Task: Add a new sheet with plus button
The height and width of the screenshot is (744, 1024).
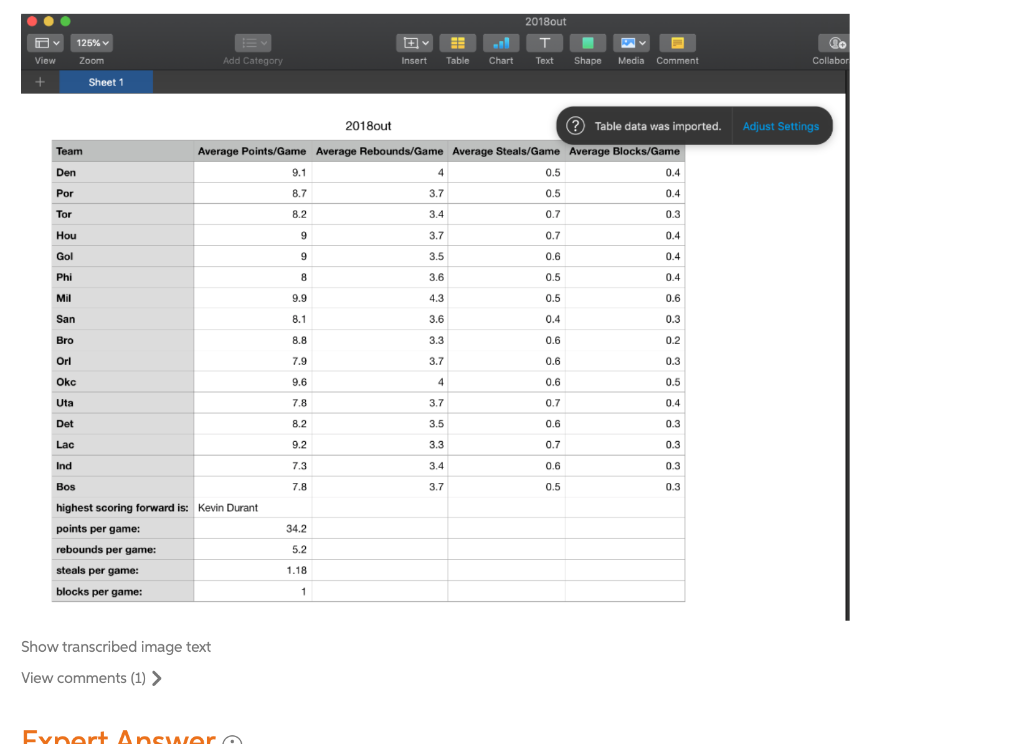Action: pos(40,82)
